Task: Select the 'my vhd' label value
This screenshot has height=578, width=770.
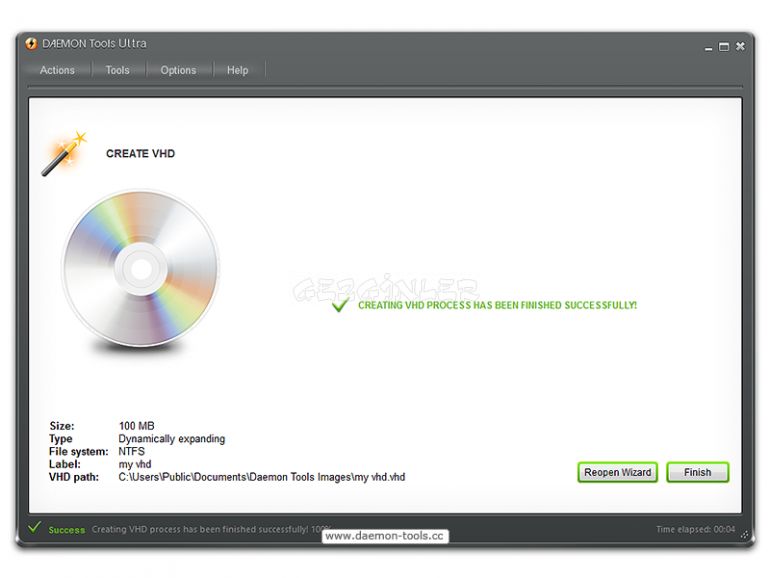Action: pyautogui.click(x=135, y=464)
